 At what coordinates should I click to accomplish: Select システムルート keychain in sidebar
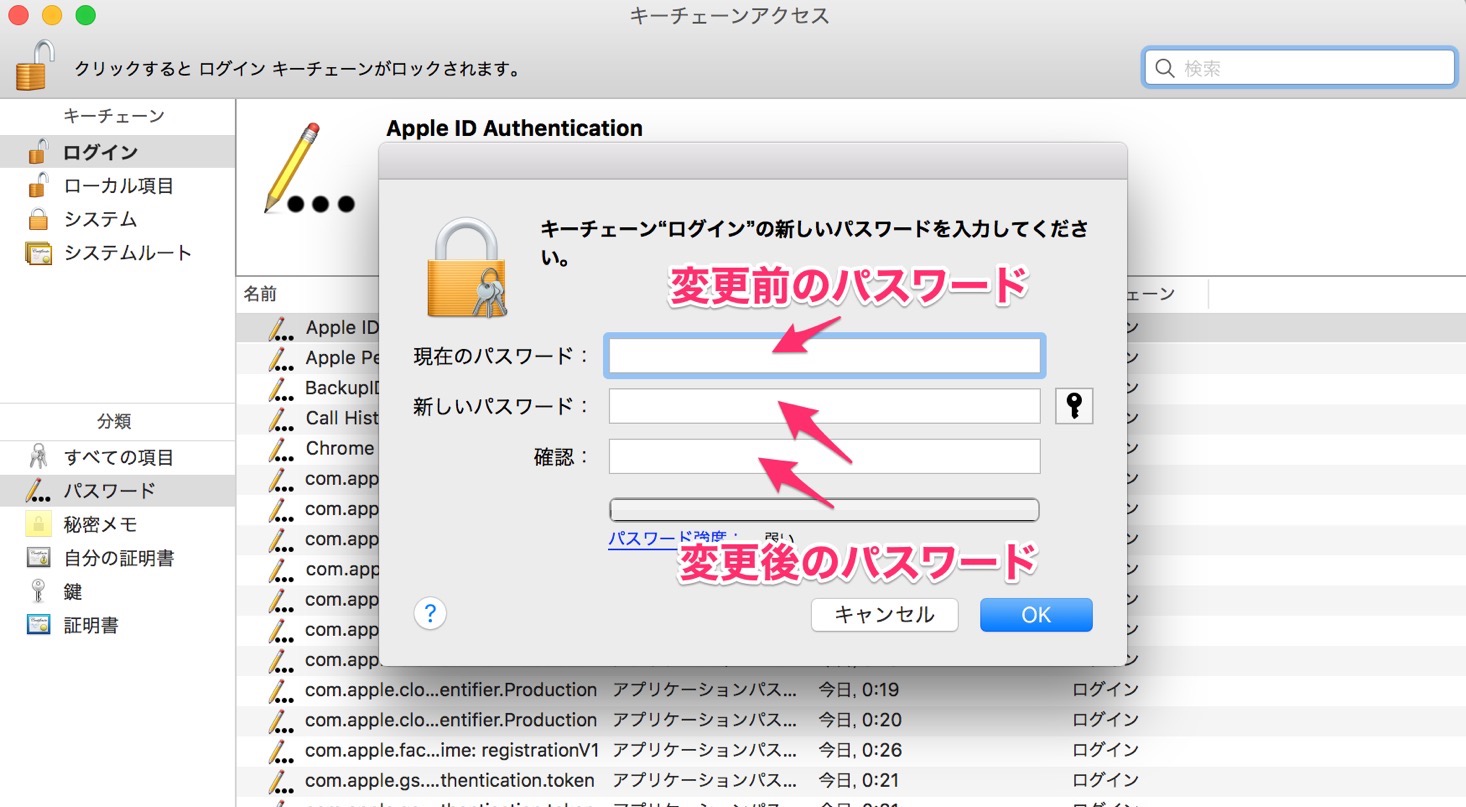coord(117,253)
